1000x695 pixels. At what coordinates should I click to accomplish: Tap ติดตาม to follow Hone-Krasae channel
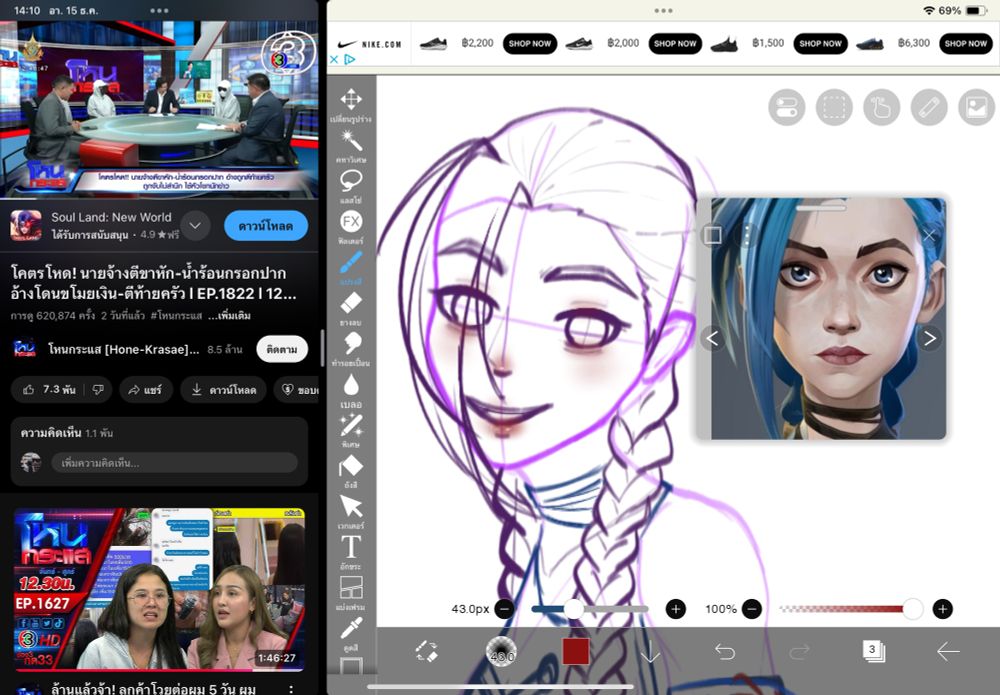coord(282,349)
